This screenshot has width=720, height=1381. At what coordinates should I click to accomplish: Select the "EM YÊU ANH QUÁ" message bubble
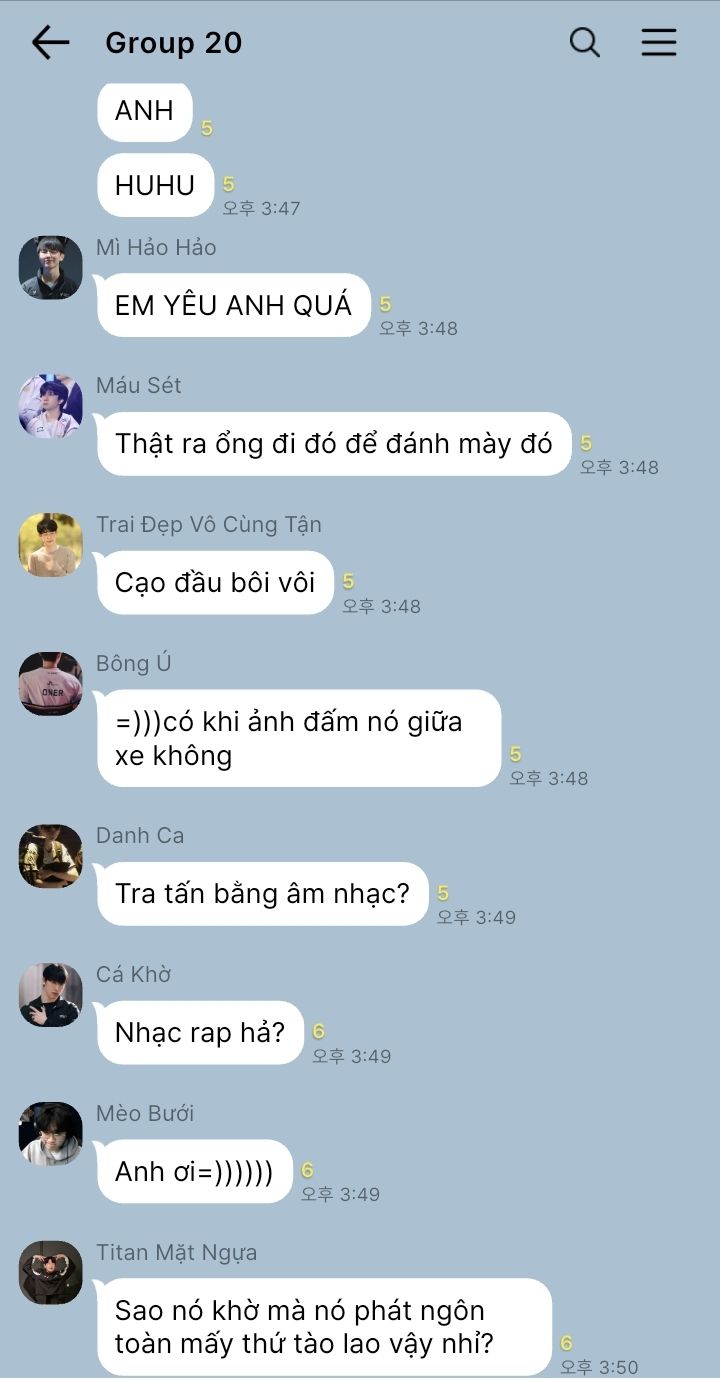click(x=233, y=305)
